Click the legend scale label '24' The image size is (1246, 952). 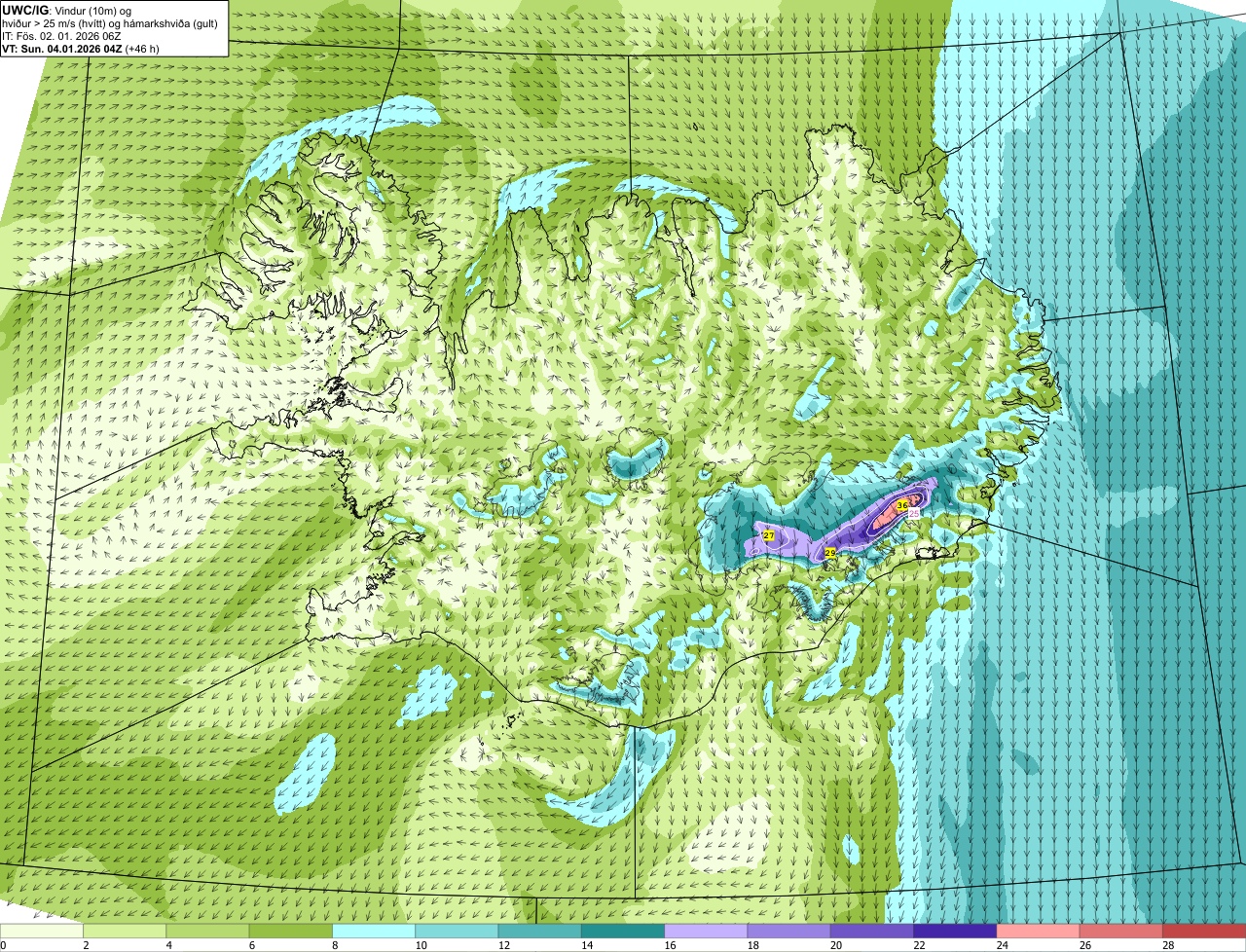[x=1002, y=945]
